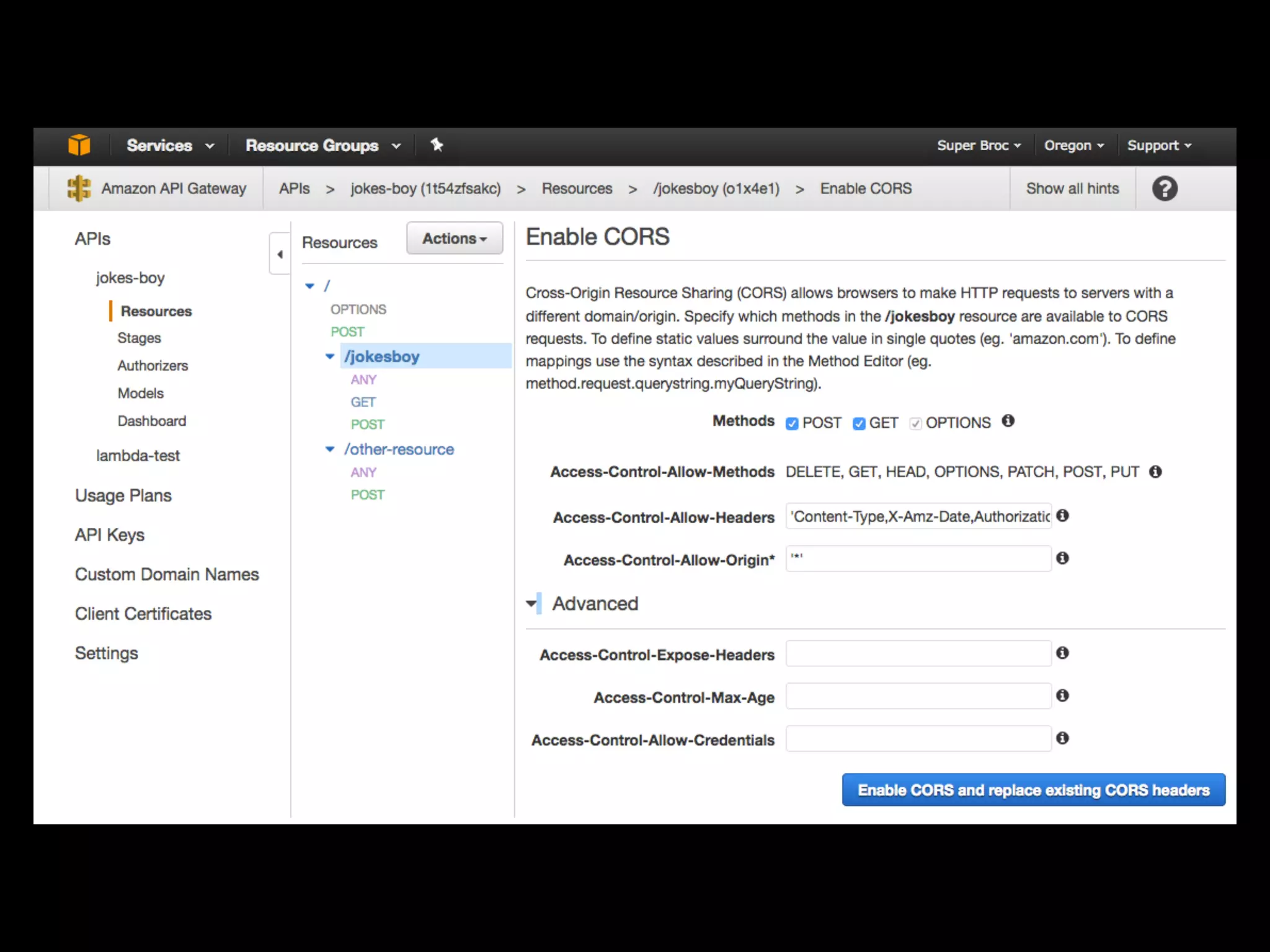The image size is (1270, 952).
Task: Collapse the root / resource tree arrow
Action: click(x=310, y=286)
